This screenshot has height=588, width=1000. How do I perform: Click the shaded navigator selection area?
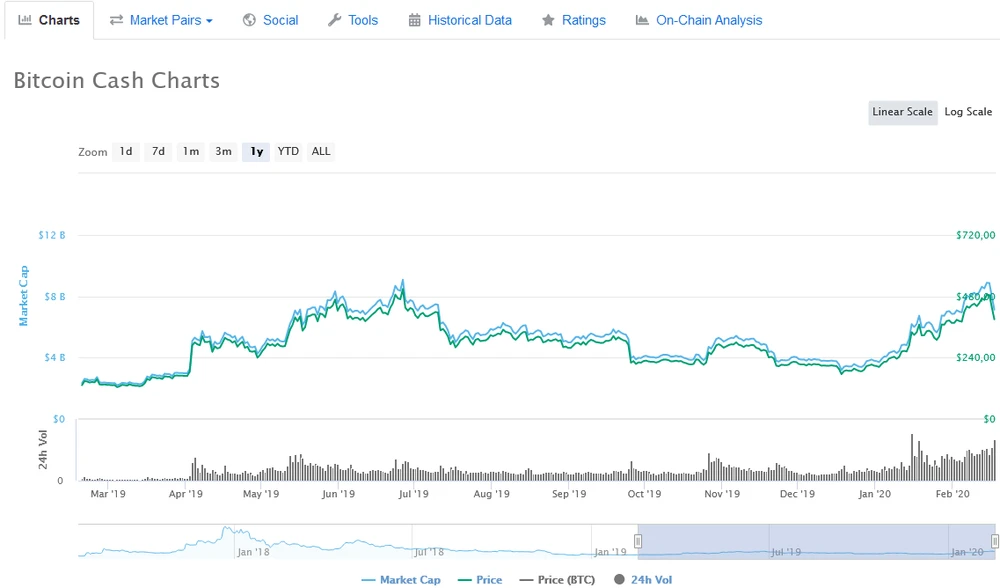(816, 541)
